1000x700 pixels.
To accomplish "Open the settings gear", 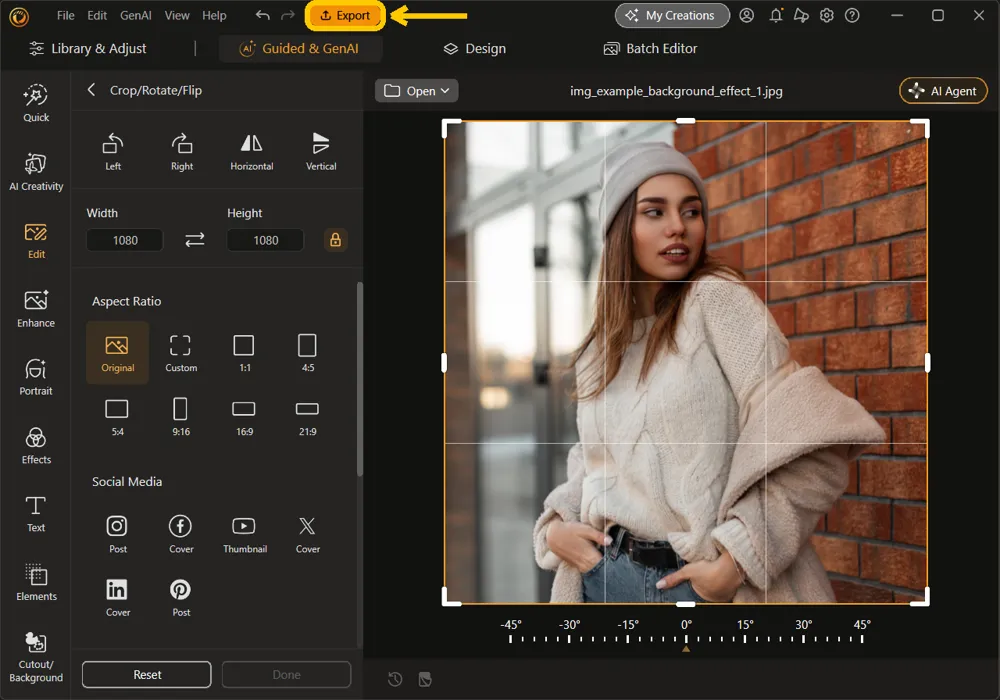I will tap(827, 15).
